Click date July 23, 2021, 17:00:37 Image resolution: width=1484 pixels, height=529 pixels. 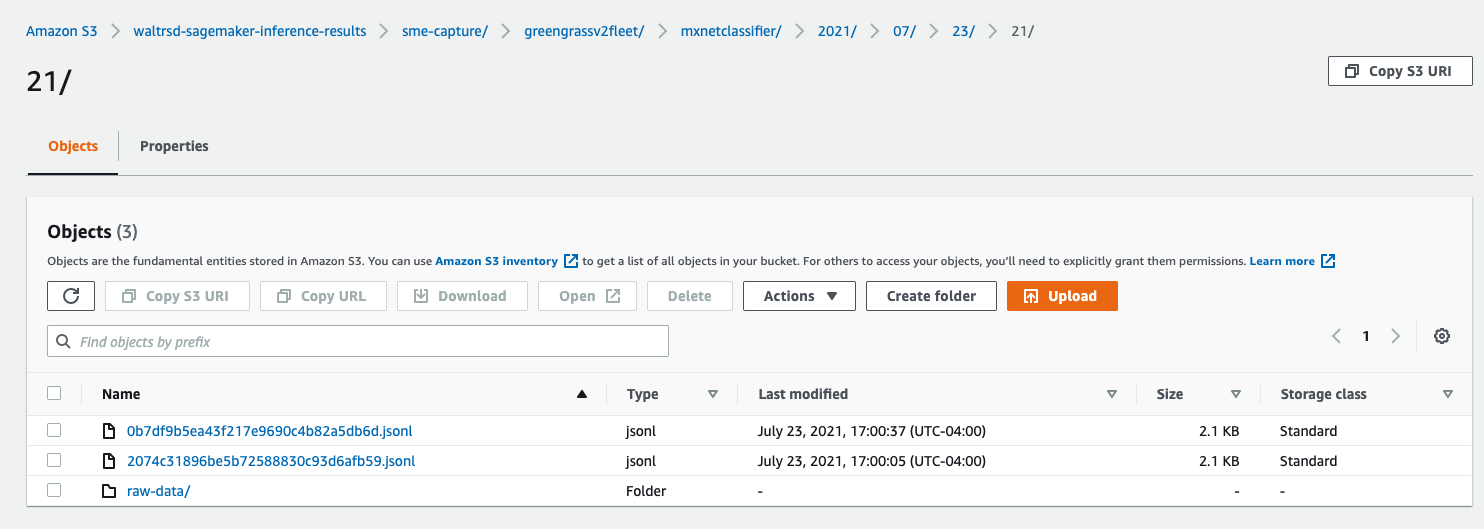(872, 431)
